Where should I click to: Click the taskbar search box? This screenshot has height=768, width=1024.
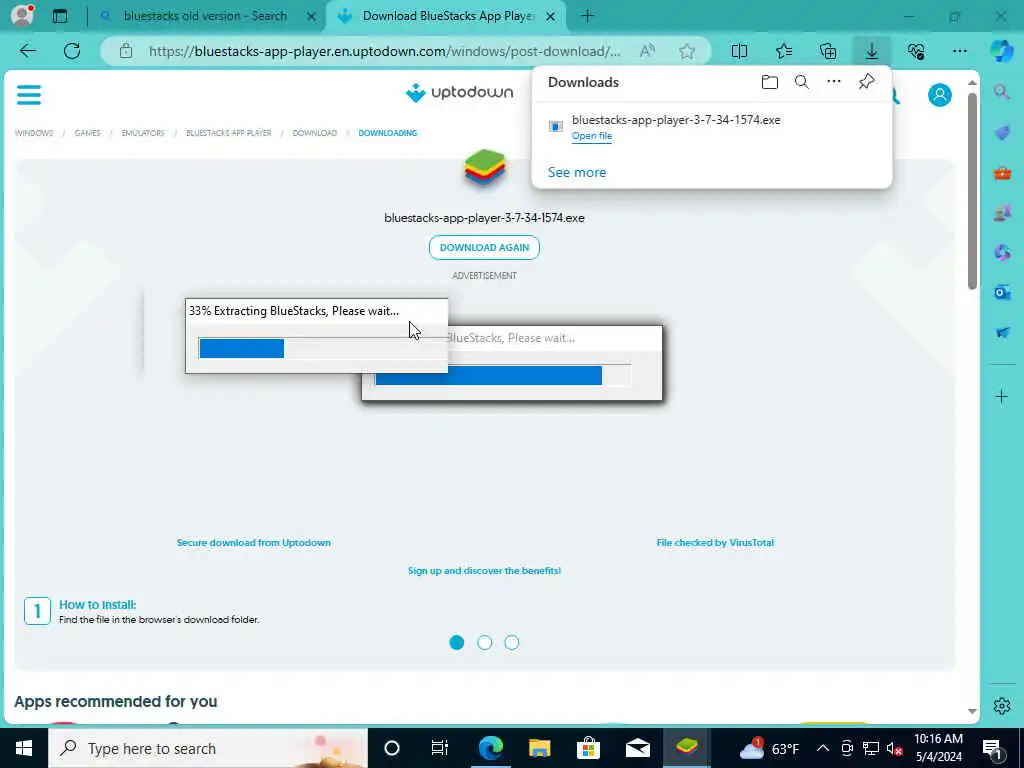click(x=208, y=748)
